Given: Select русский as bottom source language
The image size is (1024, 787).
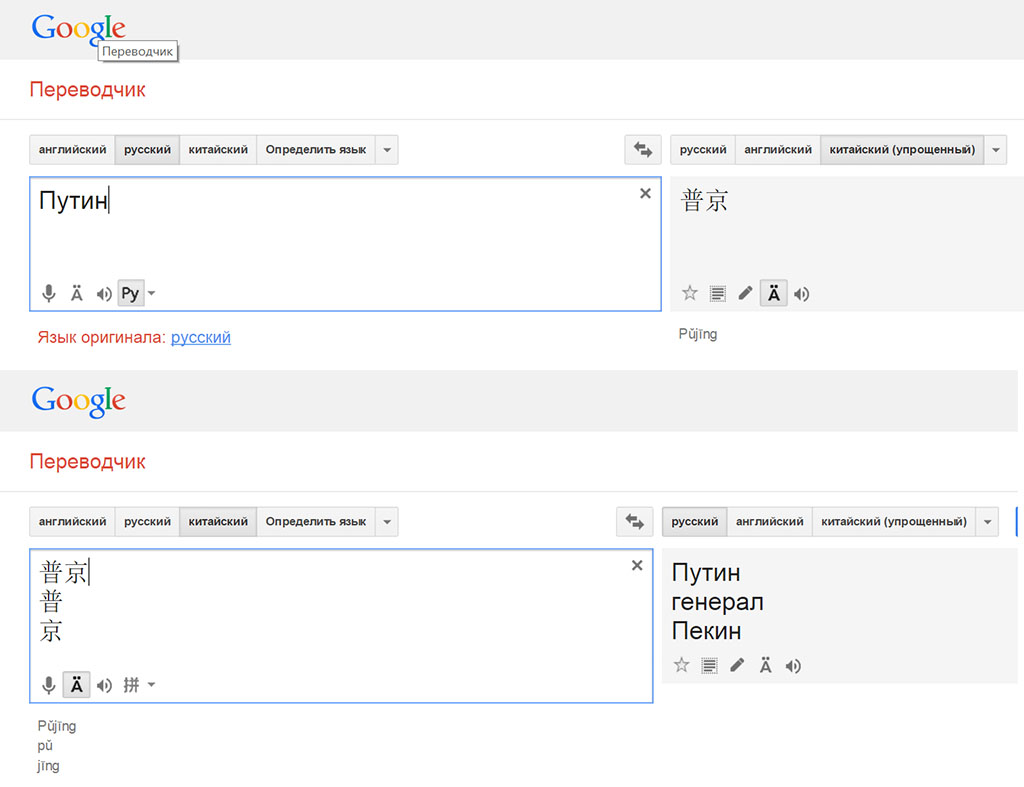Looking at the screenshot, I should coord(148,522).
